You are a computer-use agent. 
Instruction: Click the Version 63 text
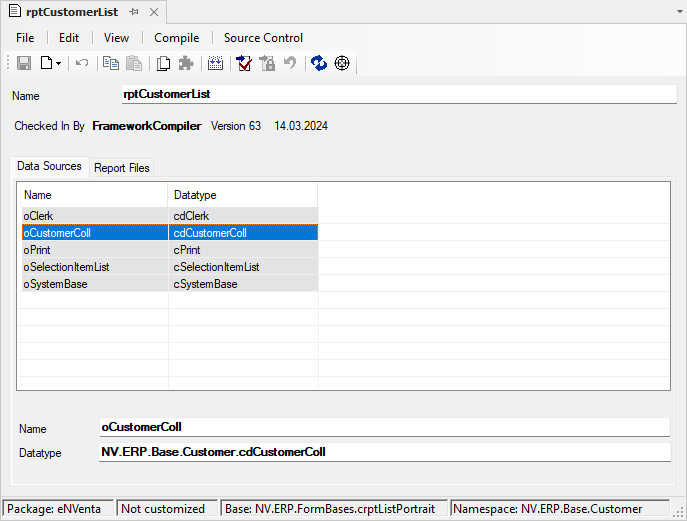[236, 126]
